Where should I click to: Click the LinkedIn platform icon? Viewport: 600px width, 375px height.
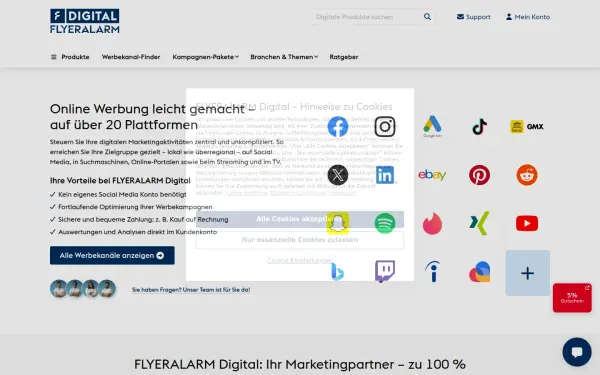click(385, 175)
